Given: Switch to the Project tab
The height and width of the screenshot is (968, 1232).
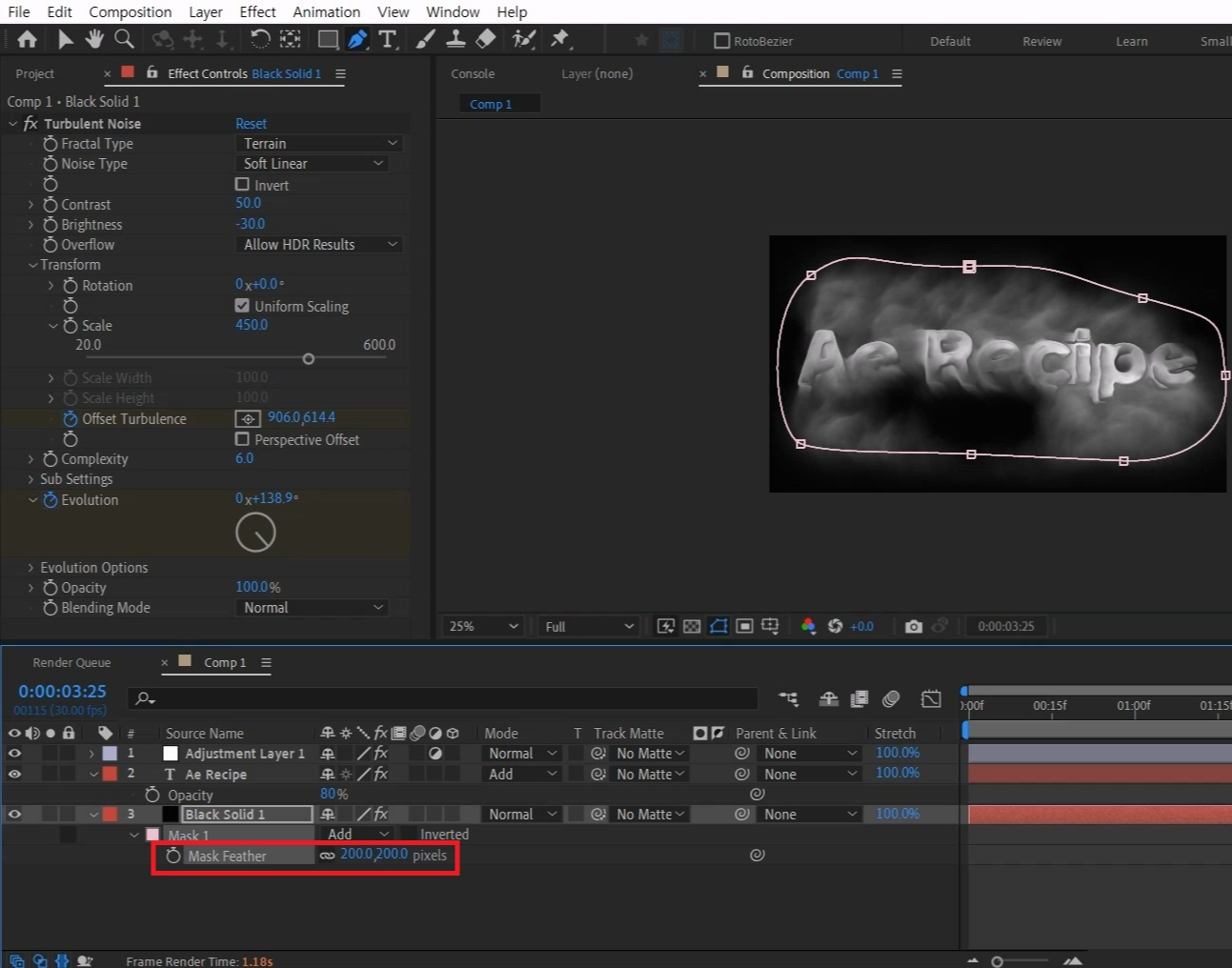Looking at the screenshot, I should click(x=35, y=73).
